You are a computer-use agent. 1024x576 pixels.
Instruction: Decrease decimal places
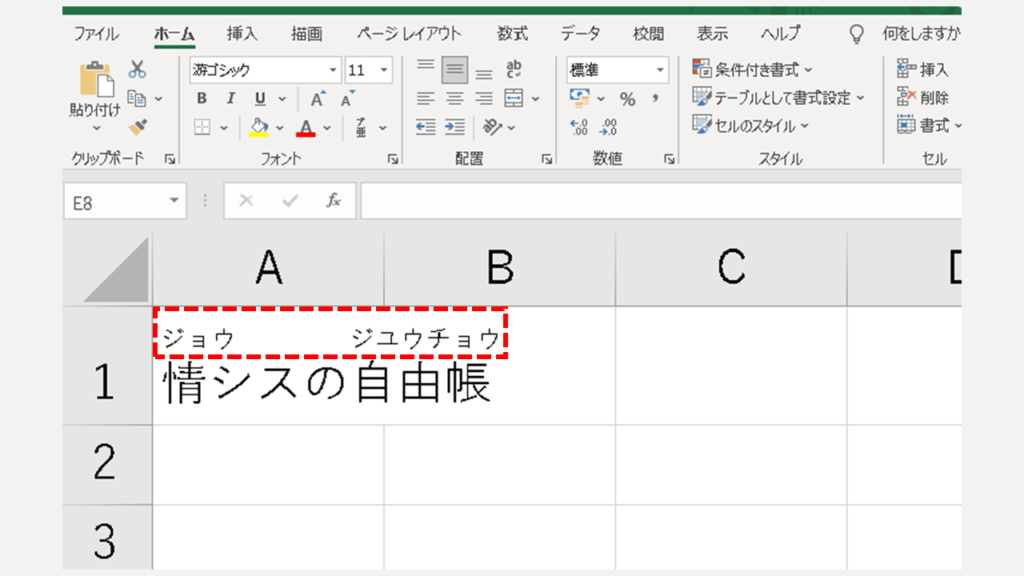point(608,127)
